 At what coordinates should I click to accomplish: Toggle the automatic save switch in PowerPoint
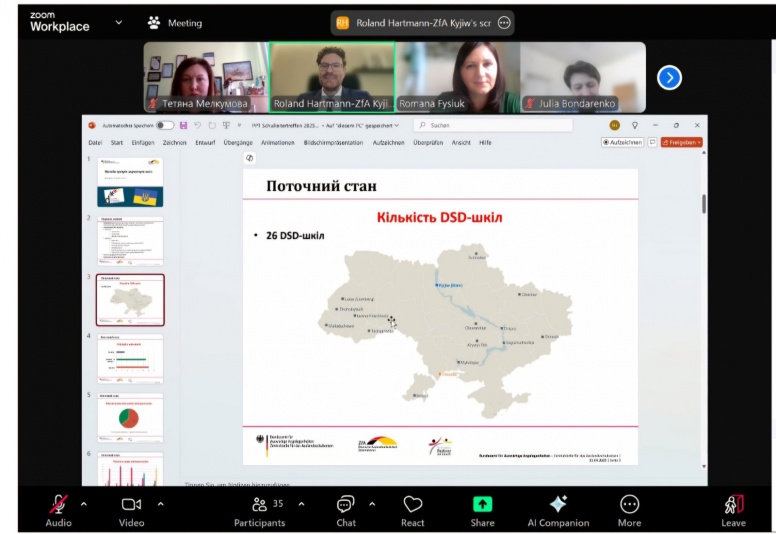(164, 125)
